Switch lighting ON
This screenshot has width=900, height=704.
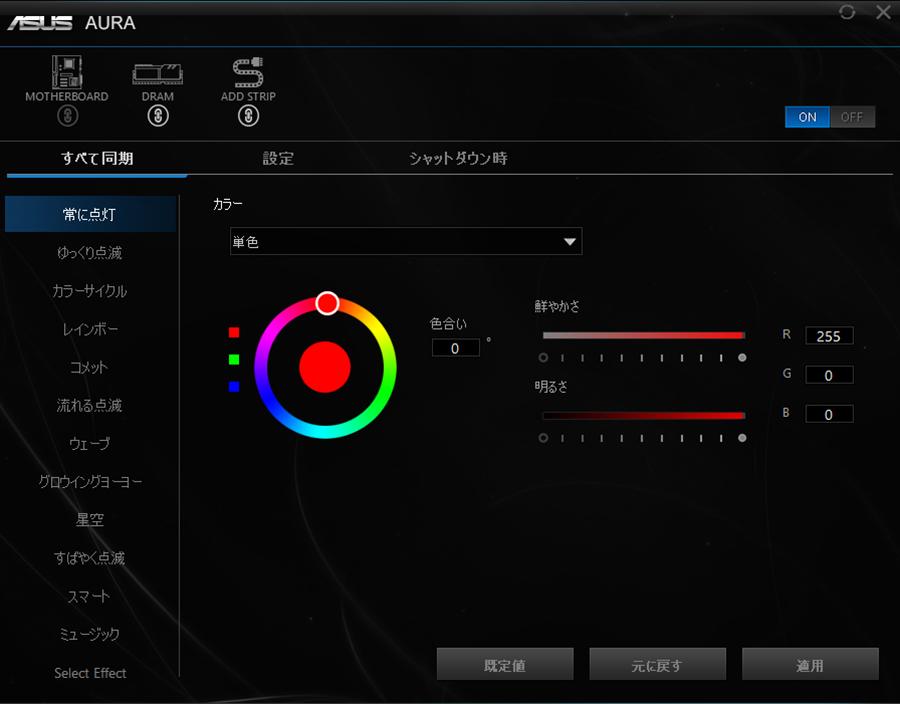807,117
